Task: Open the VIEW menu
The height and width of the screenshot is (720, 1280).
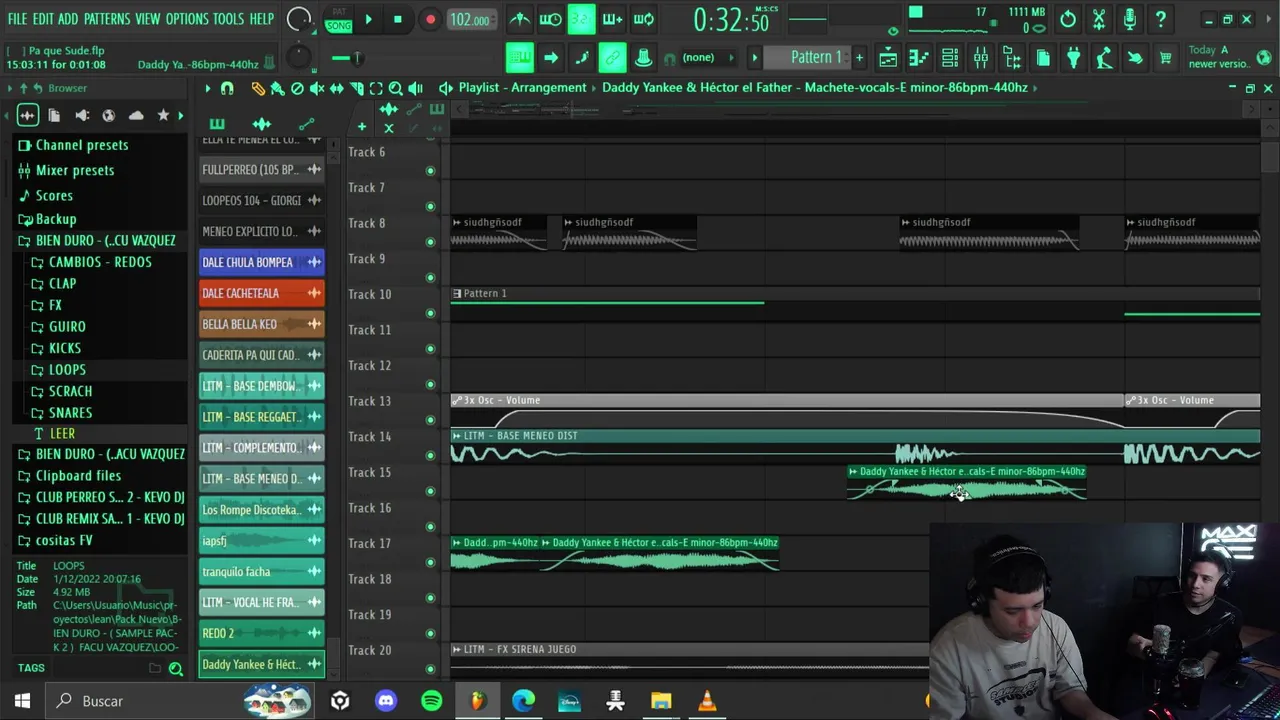Action: 147,19
